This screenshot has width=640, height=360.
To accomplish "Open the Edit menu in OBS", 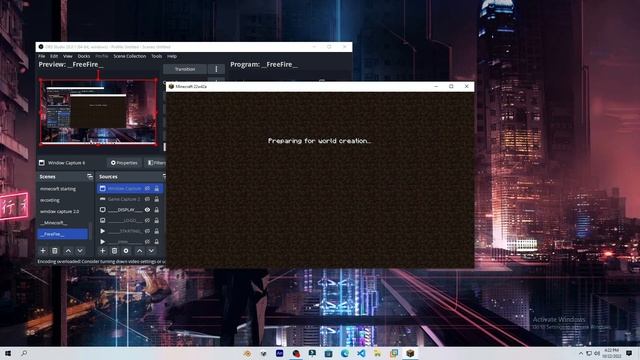I will [x=54, y=56].
